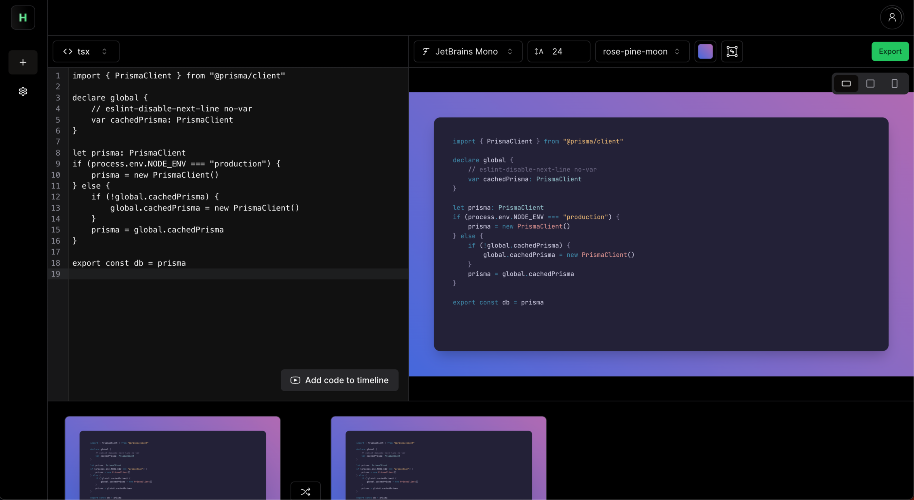This screenshot has height=500, width=914.
Task: Select the second timeline slide thumbnail
Action: [x=438, y=458]
